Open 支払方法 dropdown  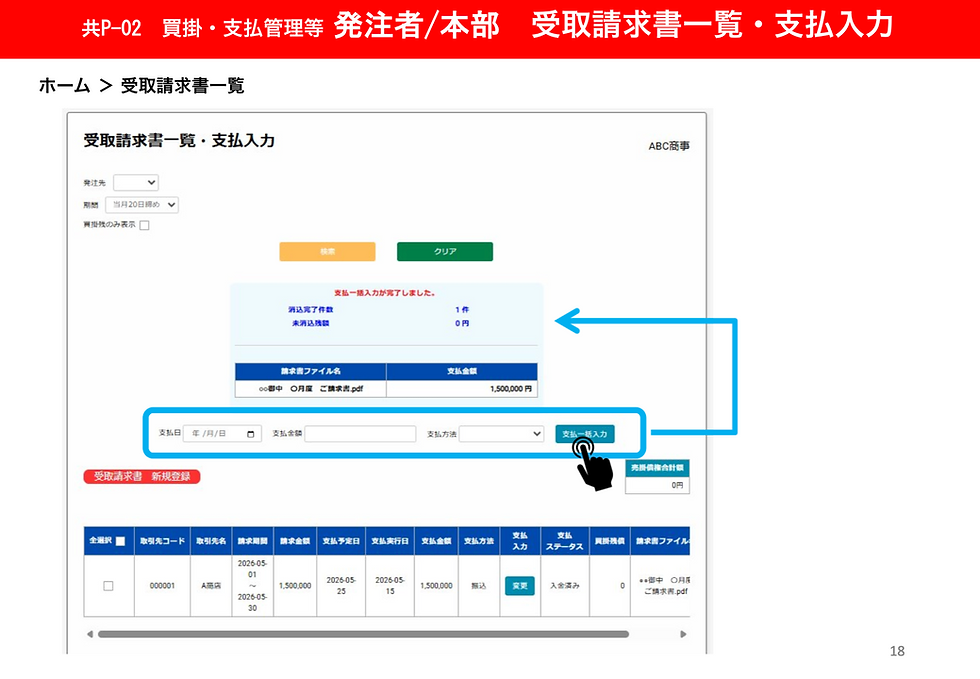click(x=501, y=434)
